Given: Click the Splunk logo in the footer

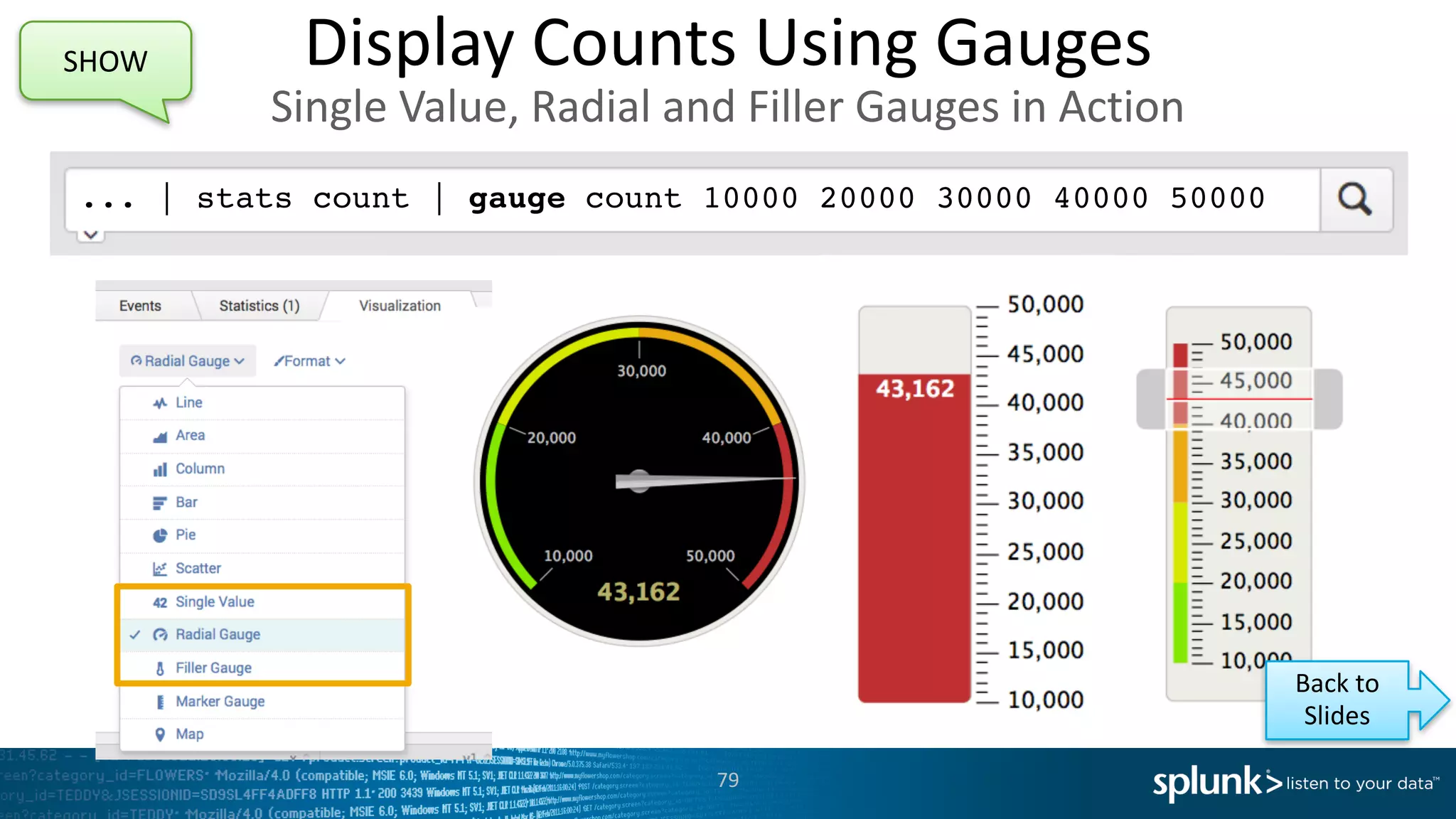Looking at the screenshot, I should tap(1217, 783).
